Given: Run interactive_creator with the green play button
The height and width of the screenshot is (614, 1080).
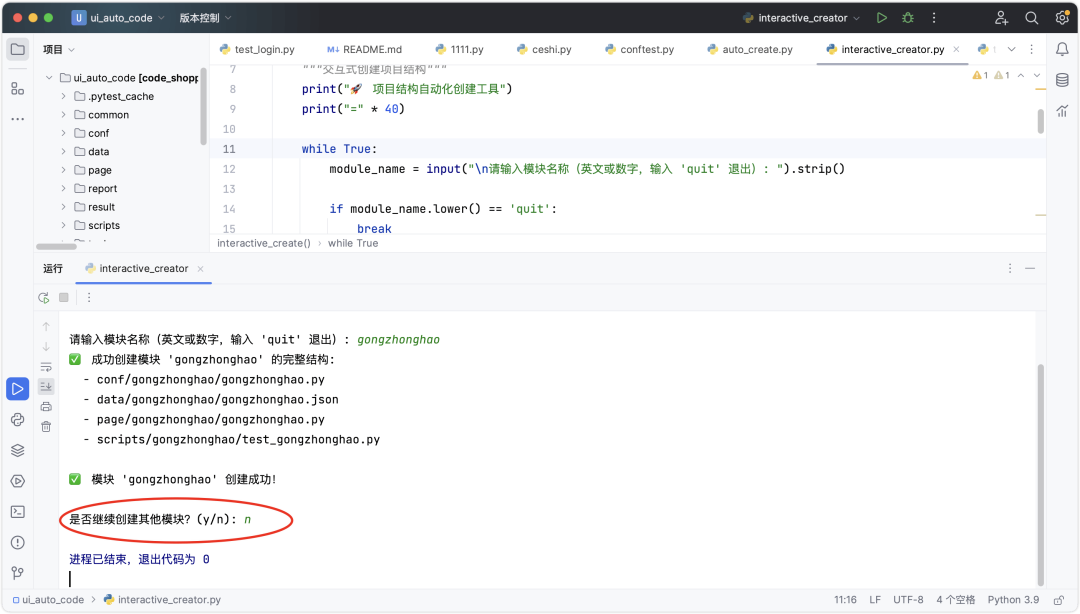Looking at the screenshot, I should tap(882, 18).
